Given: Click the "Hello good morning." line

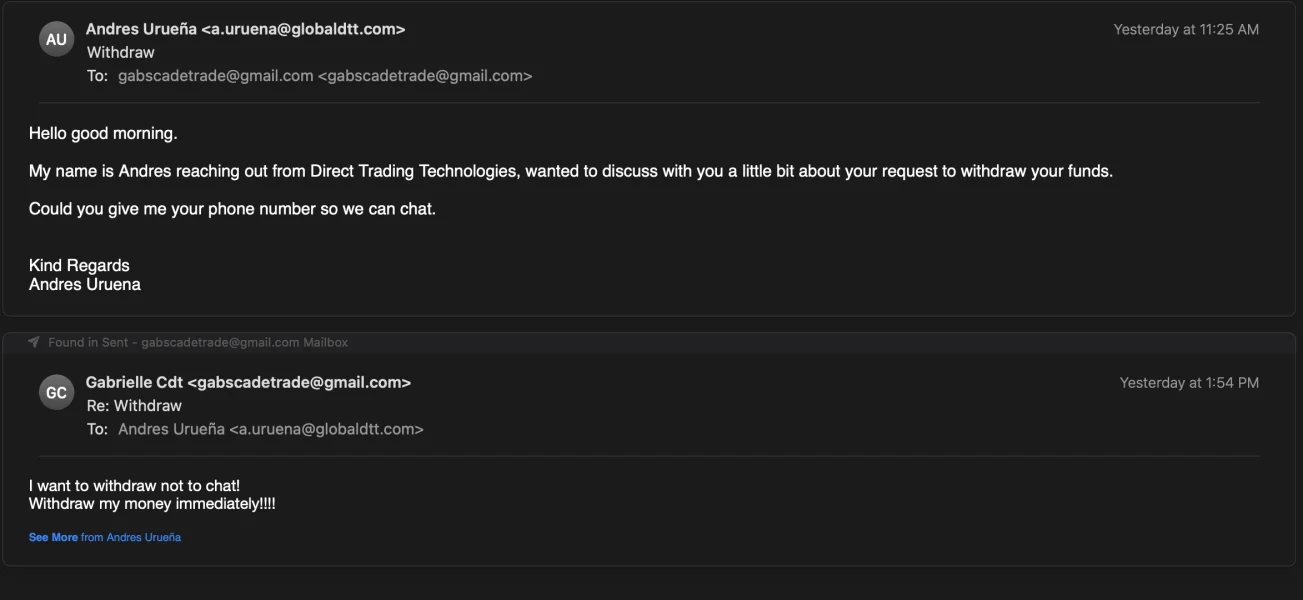Looking at the screenshot, I should [103, 133].
